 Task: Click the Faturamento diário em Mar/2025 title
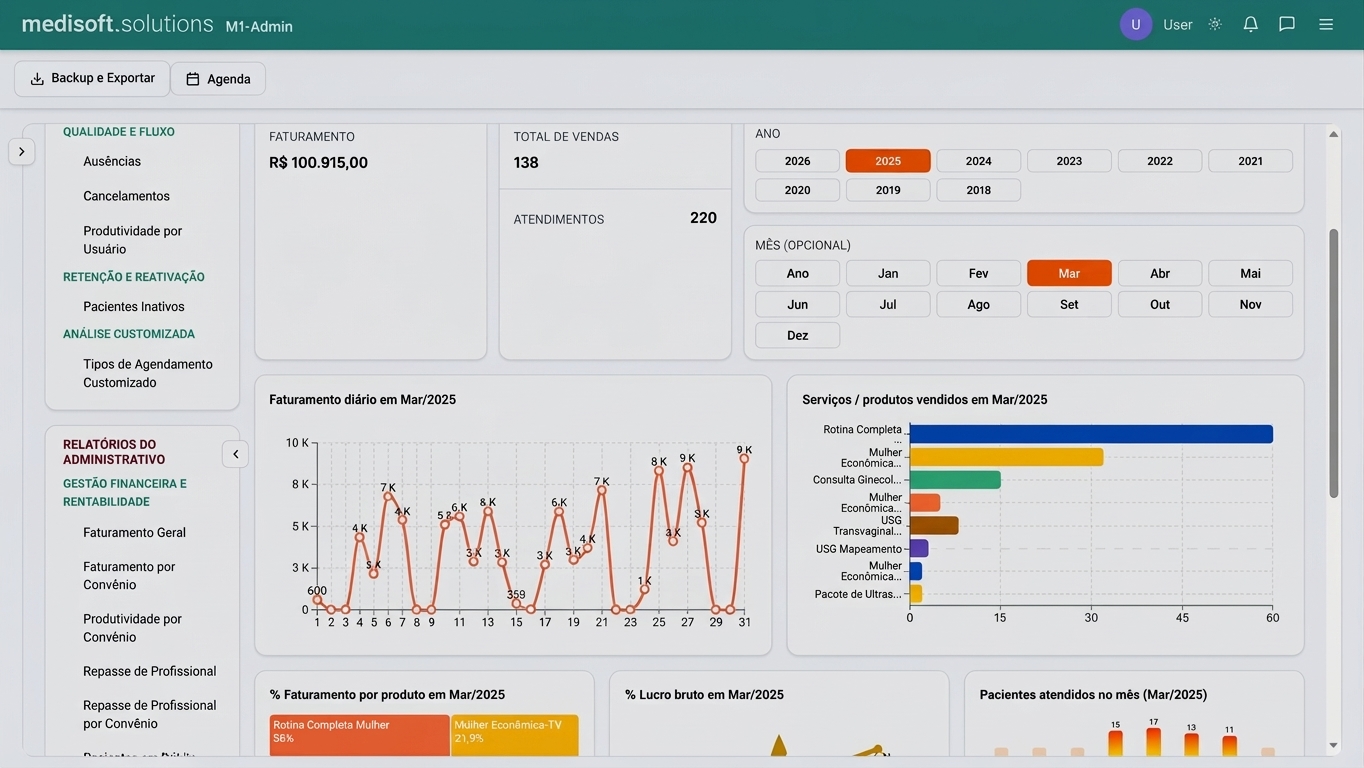[x=363, y=399]
